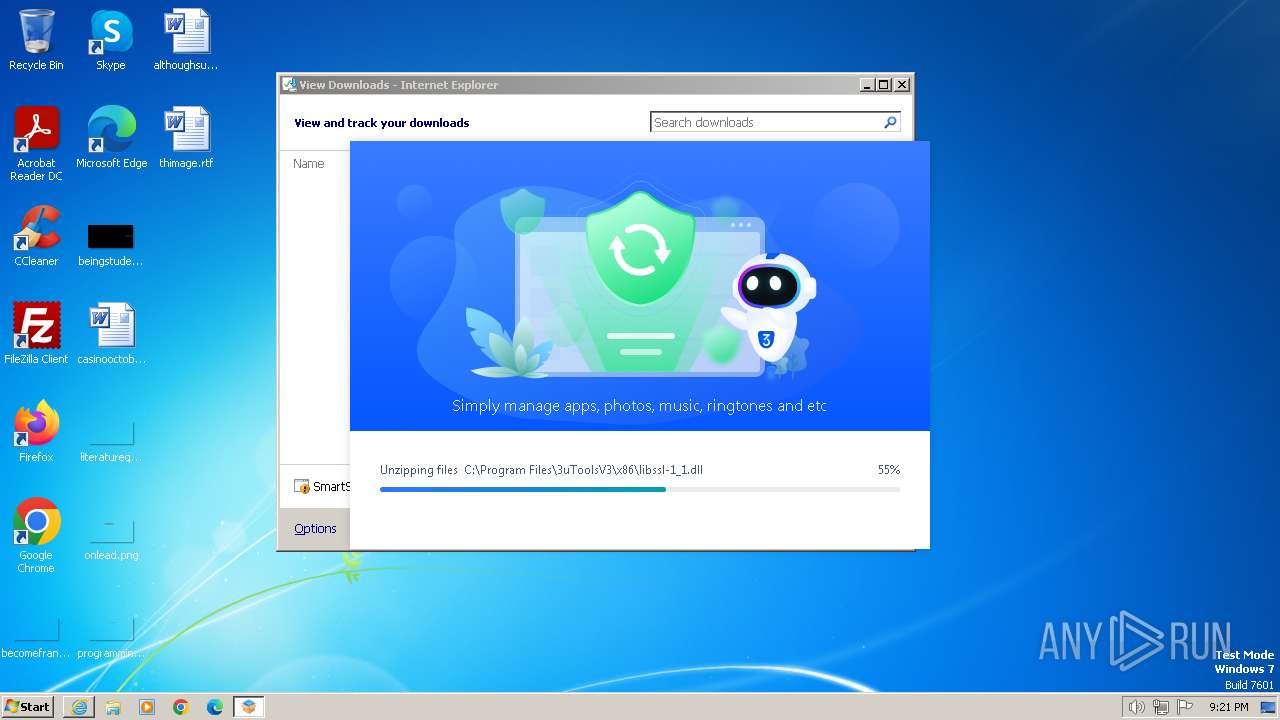
Task: Open the Options link in View Downloads
Action: coord(315,529)
